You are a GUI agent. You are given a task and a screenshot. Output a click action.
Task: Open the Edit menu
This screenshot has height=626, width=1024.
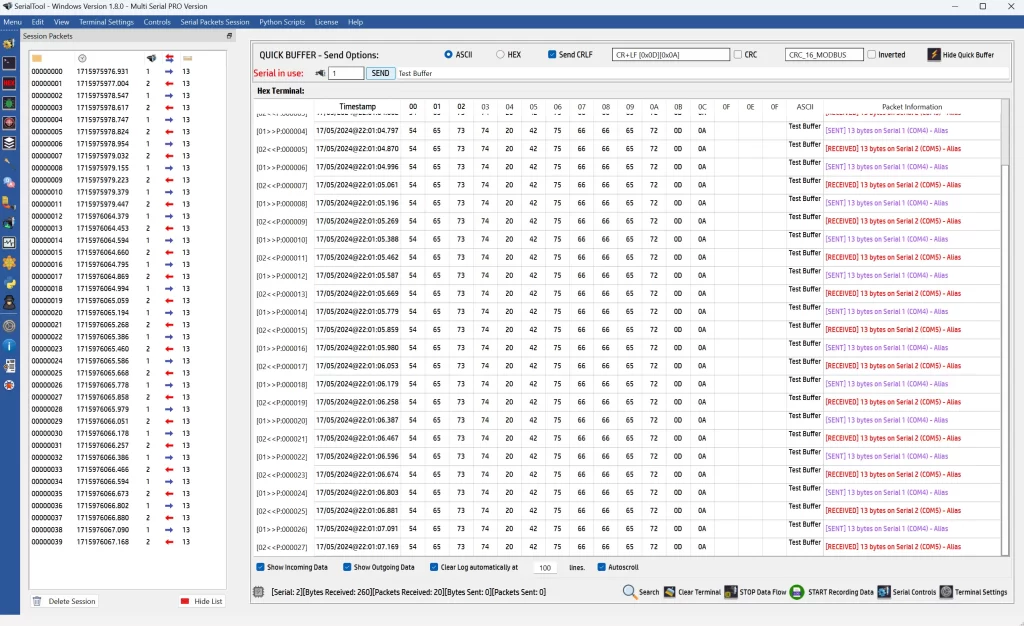coord(38,22)
